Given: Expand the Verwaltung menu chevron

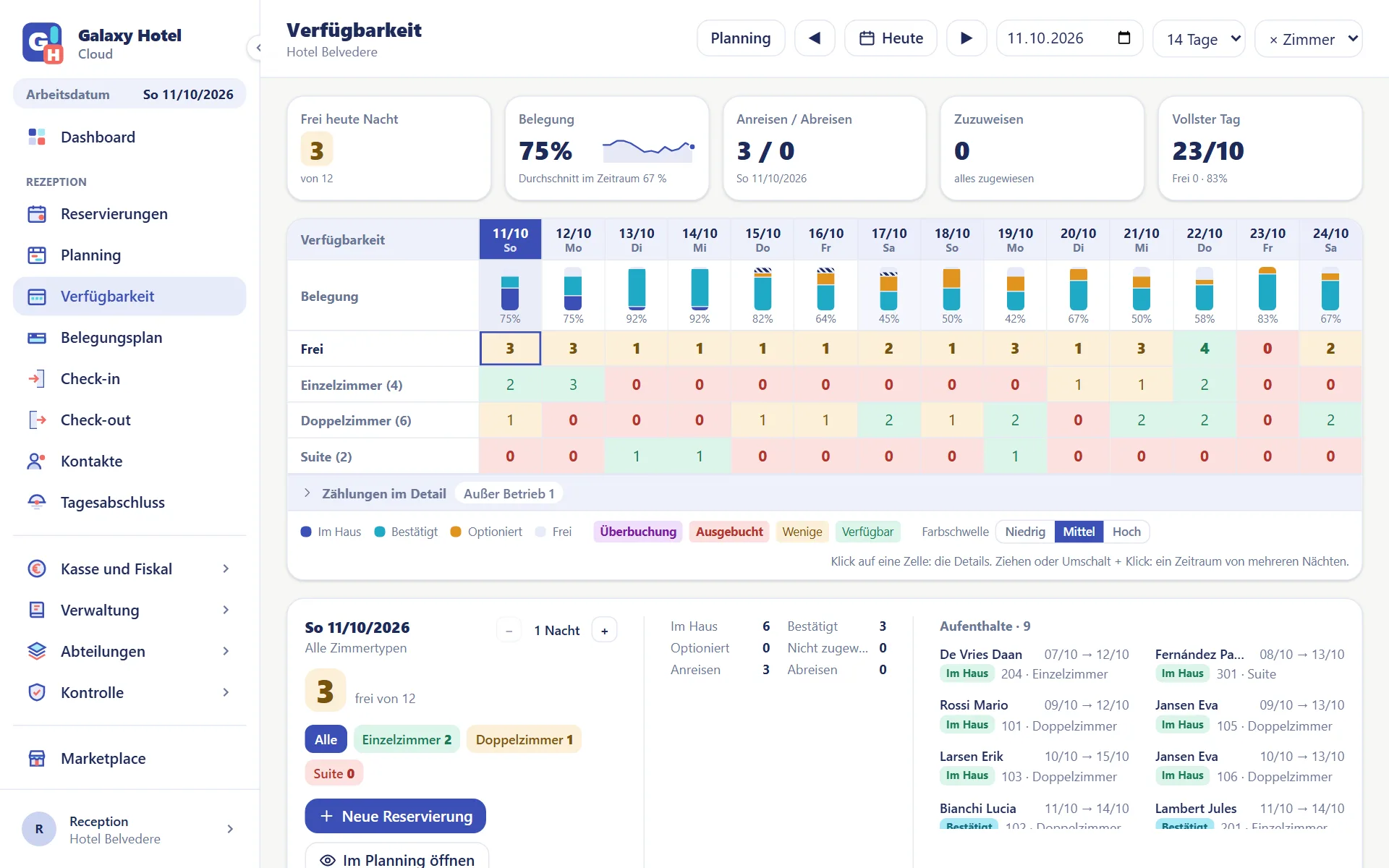Looking at the screenshot, I should (226, 610).
